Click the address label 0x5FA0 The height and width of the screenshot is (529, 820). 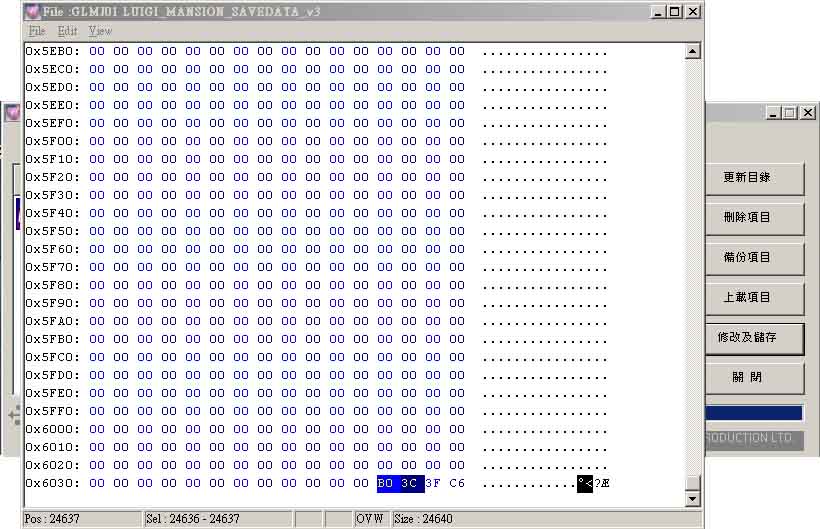(53, 321)
